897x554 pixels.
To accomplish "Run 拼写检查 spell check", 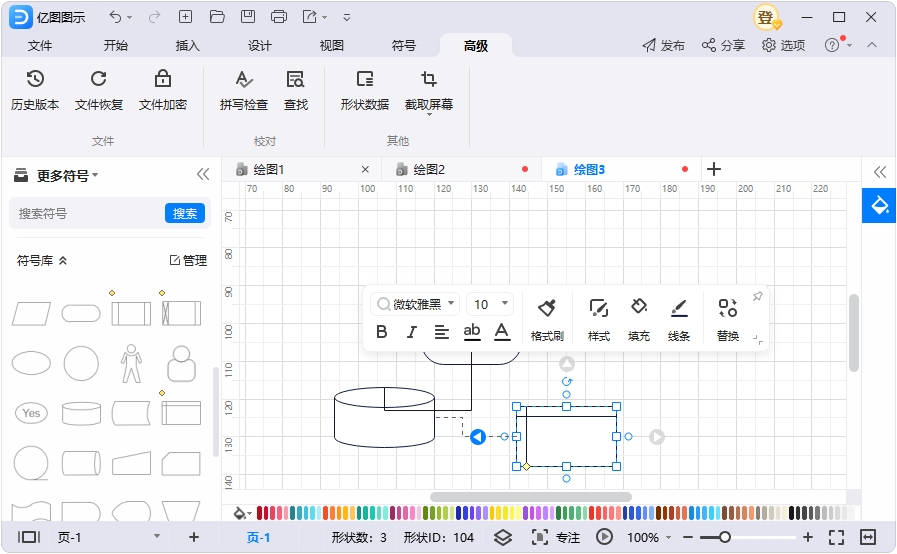I will tap(244, 89).
